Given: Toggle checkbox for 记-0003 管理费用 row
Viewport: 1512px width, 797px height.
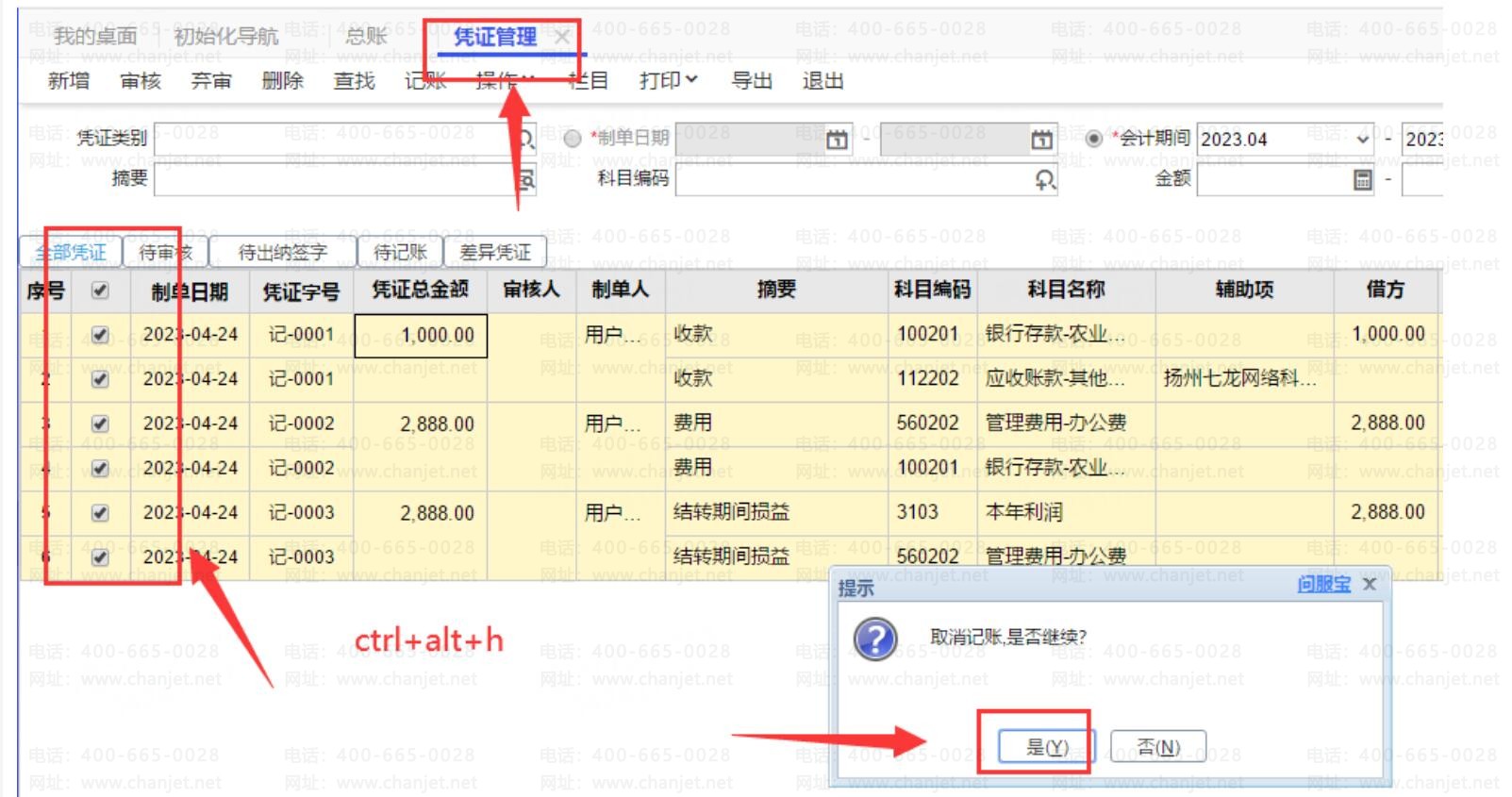Looking at the screenshot, I should [100, 557].
